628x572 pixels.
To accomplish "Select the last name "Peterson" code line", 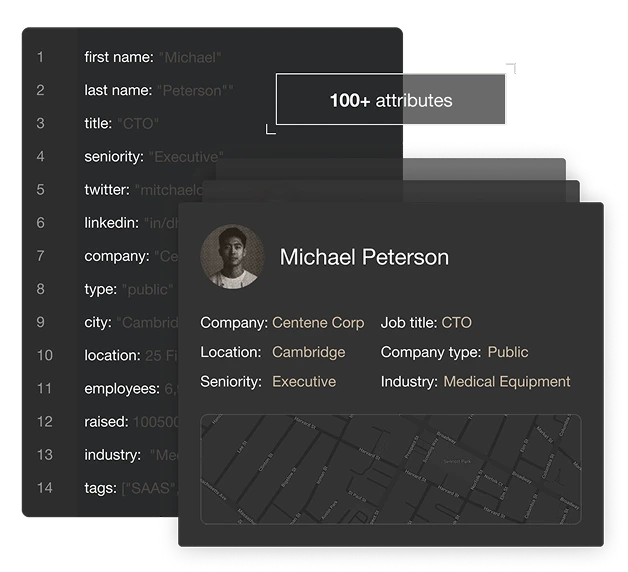I will (158, 90).
